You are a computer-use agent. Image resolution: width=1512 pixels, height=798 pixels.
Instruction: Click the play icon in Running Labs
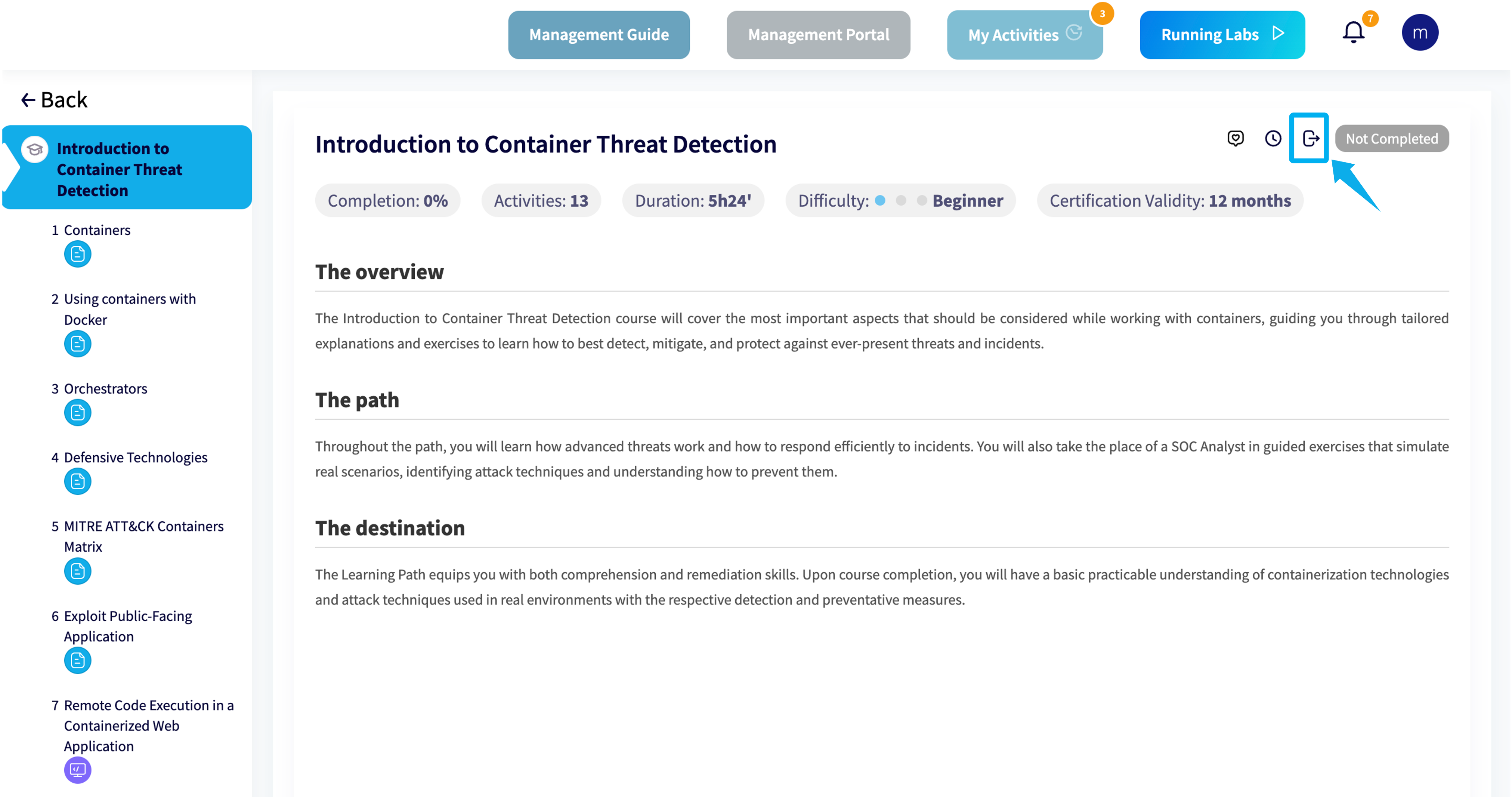1278,33
